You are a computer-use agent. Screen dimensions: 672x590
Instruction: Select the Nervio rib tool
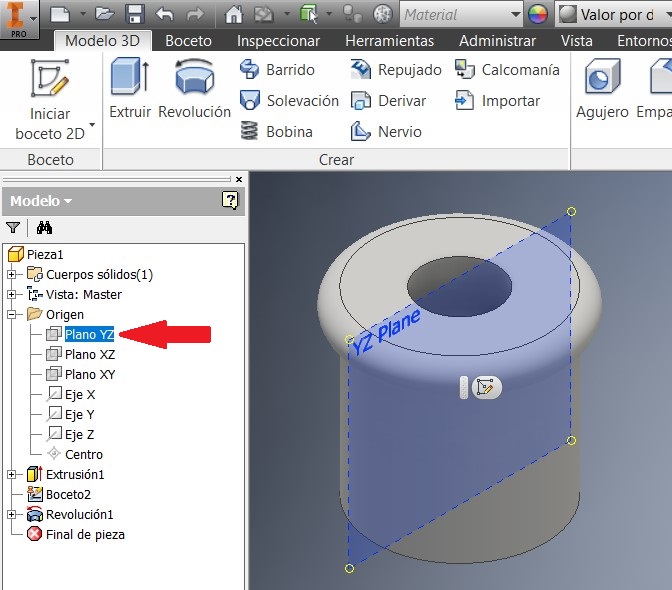pyautogui.click(x=386, y=132)
